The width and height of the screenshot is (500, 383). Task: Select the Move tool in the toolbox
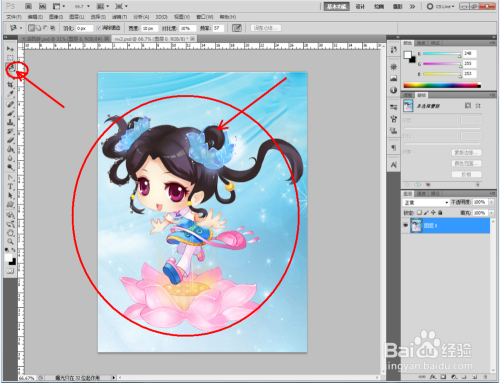[x=10, y=49]
